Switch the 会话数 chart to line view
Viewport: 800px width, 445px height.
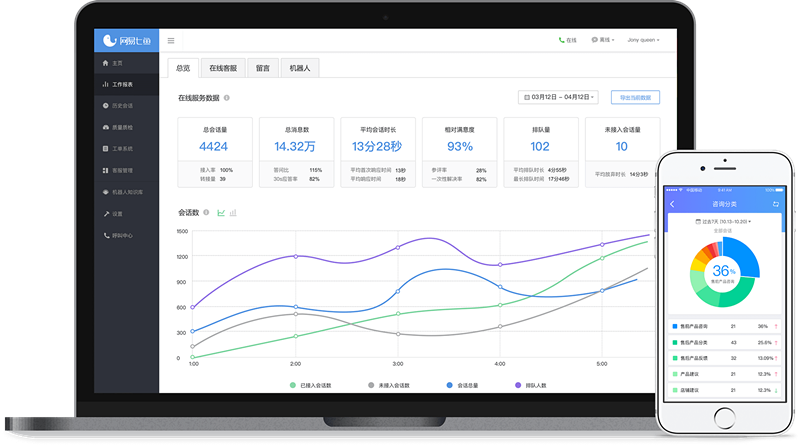point(221,212)
